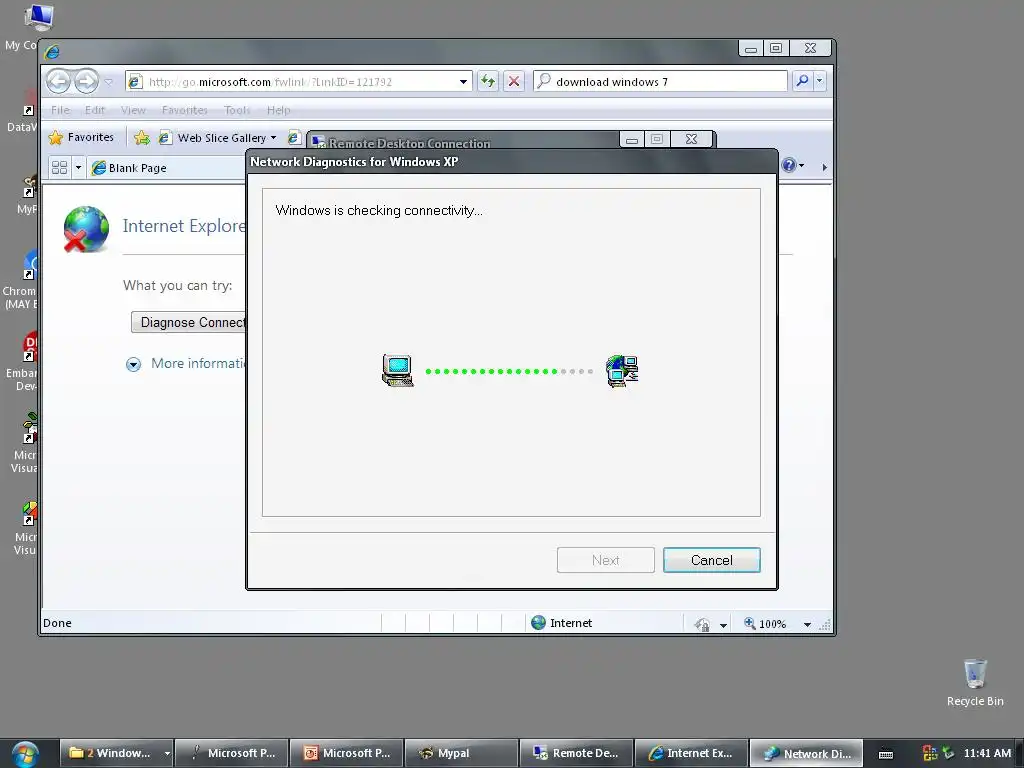1024x768 pixels.
Task: Open the address bar history dropdown
Action: pyautogui.click(x=463, y=82)
